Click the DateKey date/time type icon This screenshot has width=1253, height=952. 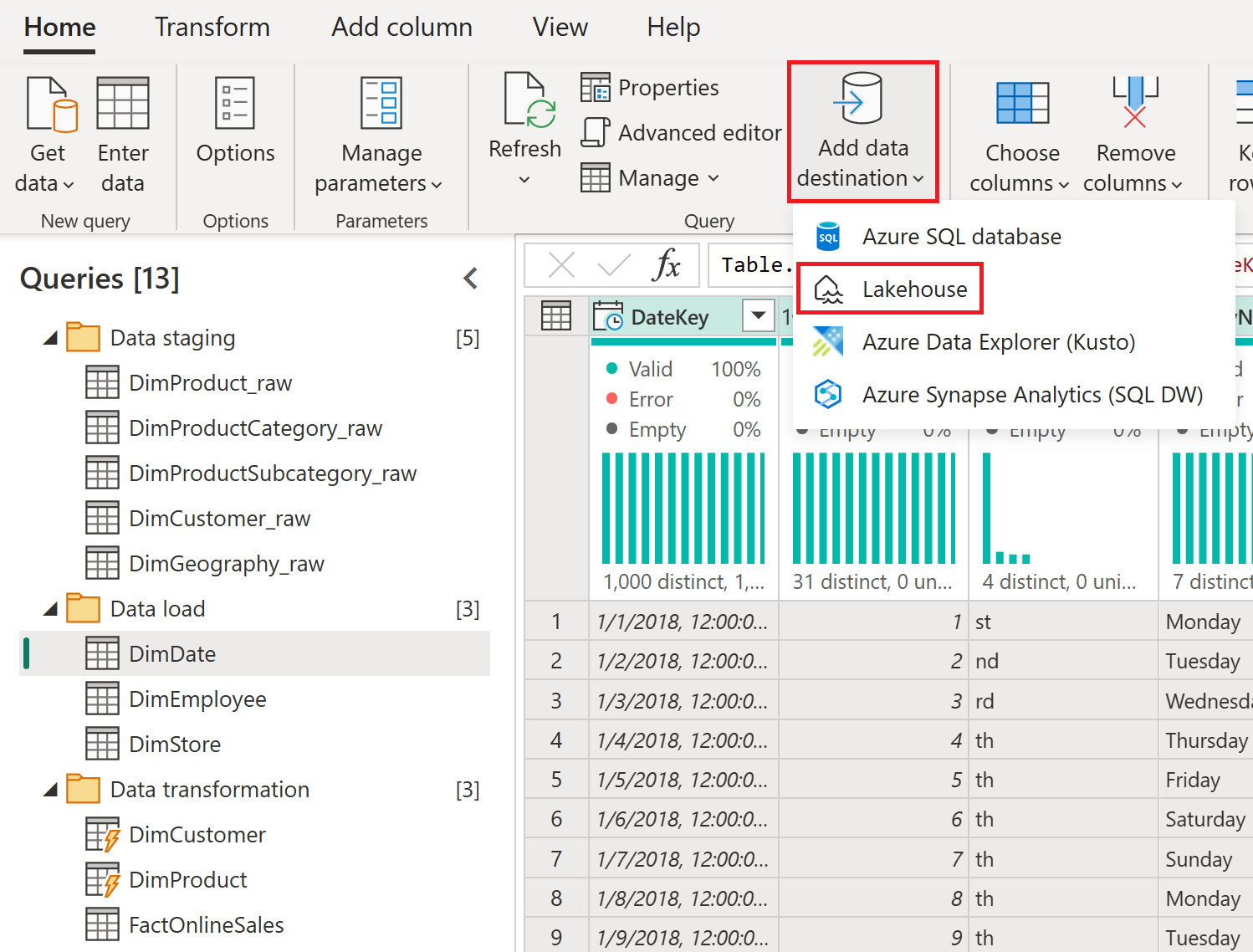(x=608, y=316)
